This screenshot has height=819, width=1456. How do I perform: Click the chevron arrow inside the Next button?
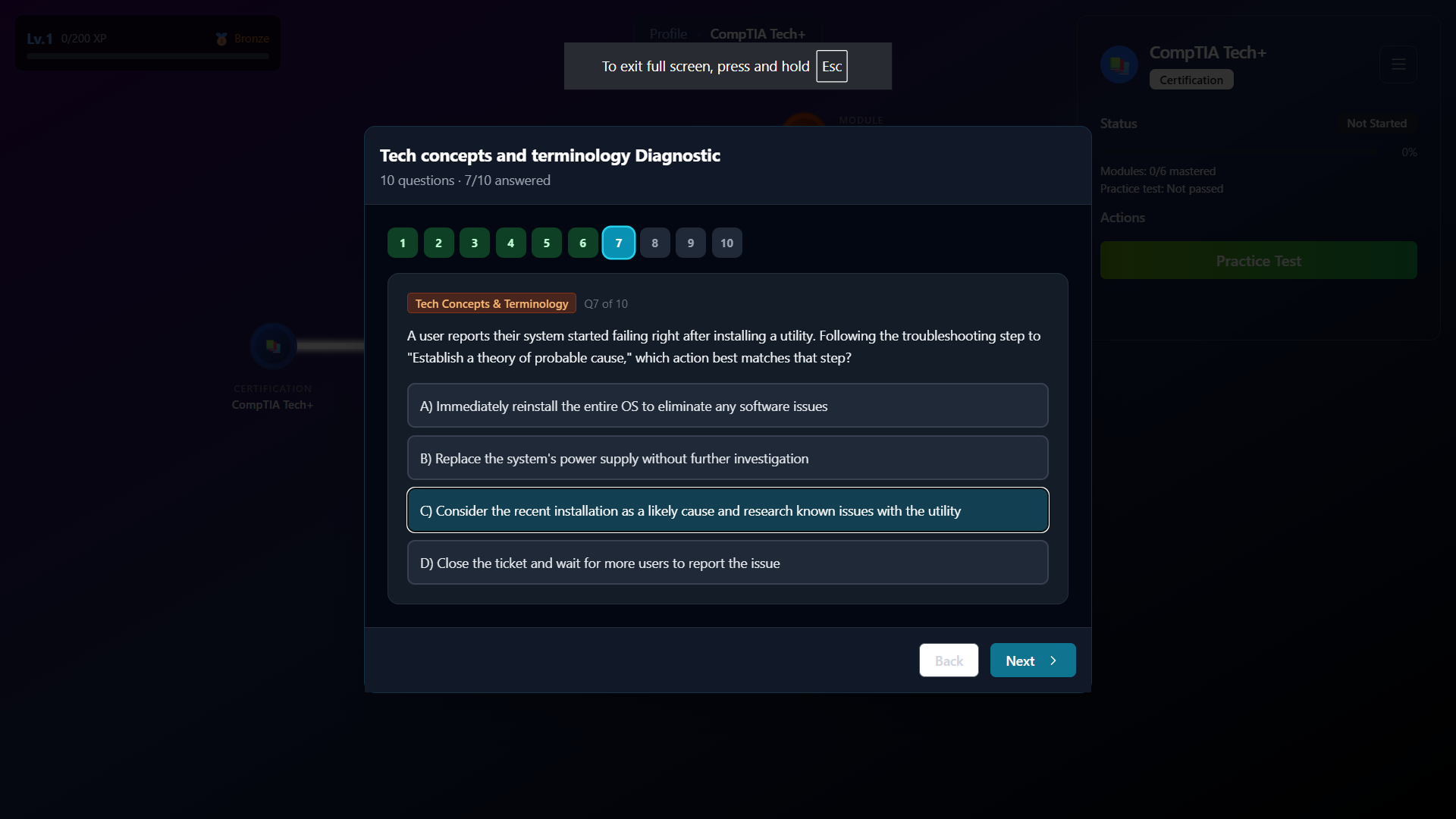coord(1053,661)
